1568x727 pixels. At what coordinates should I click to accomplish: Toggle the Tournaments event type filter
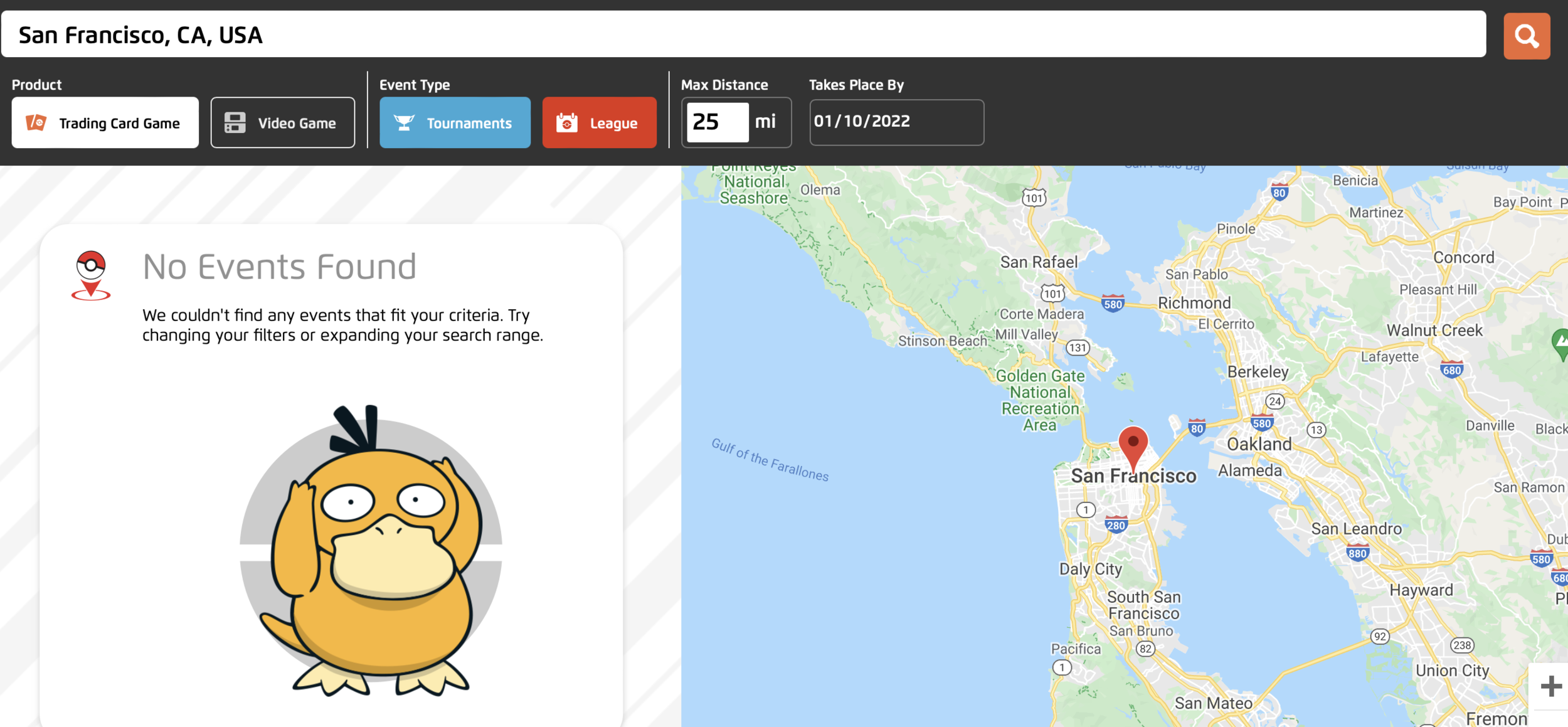point(455,123)
